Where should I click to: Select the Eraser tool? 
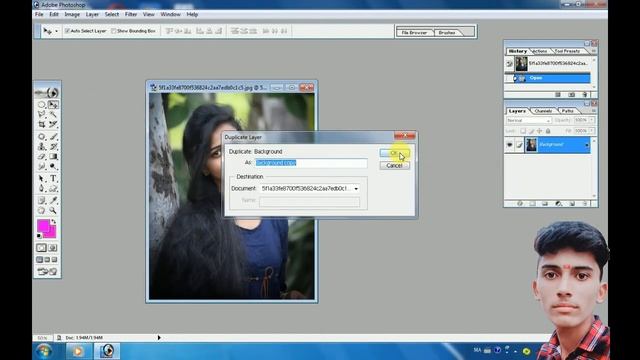[x=42, y=156]
